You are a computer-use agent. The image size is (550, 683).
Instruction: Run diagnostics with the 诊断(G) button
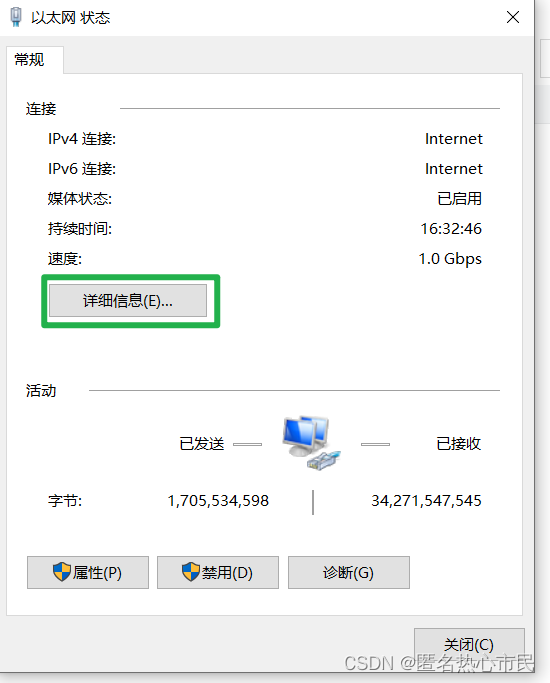(349, 572)
